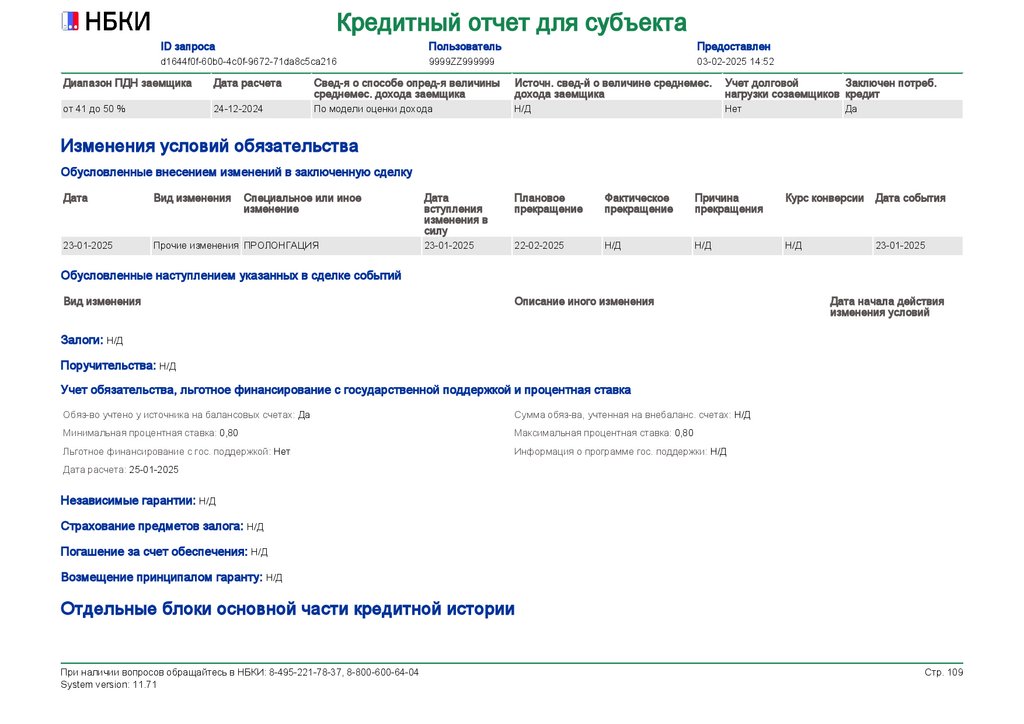Click the НБКИ contact phone numbers in footer
This screenshot has width=1024, height=724.
pyautogui.click(x=343, y=672)
